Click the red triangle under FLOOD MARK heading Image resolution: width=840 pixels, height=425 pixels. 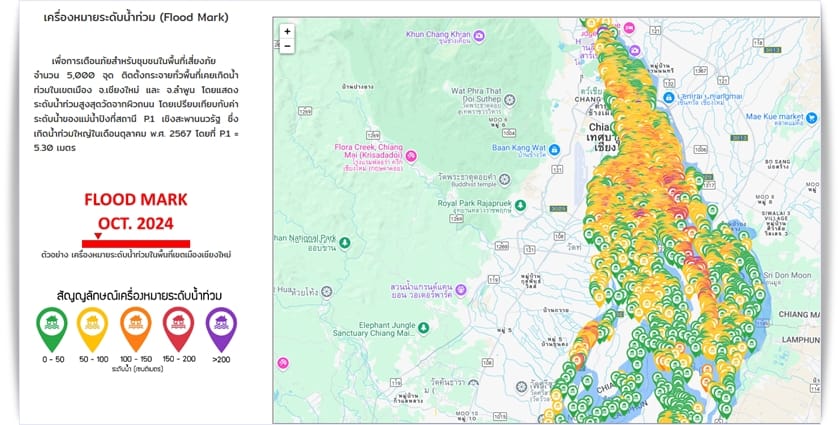(x=97, y=237)
